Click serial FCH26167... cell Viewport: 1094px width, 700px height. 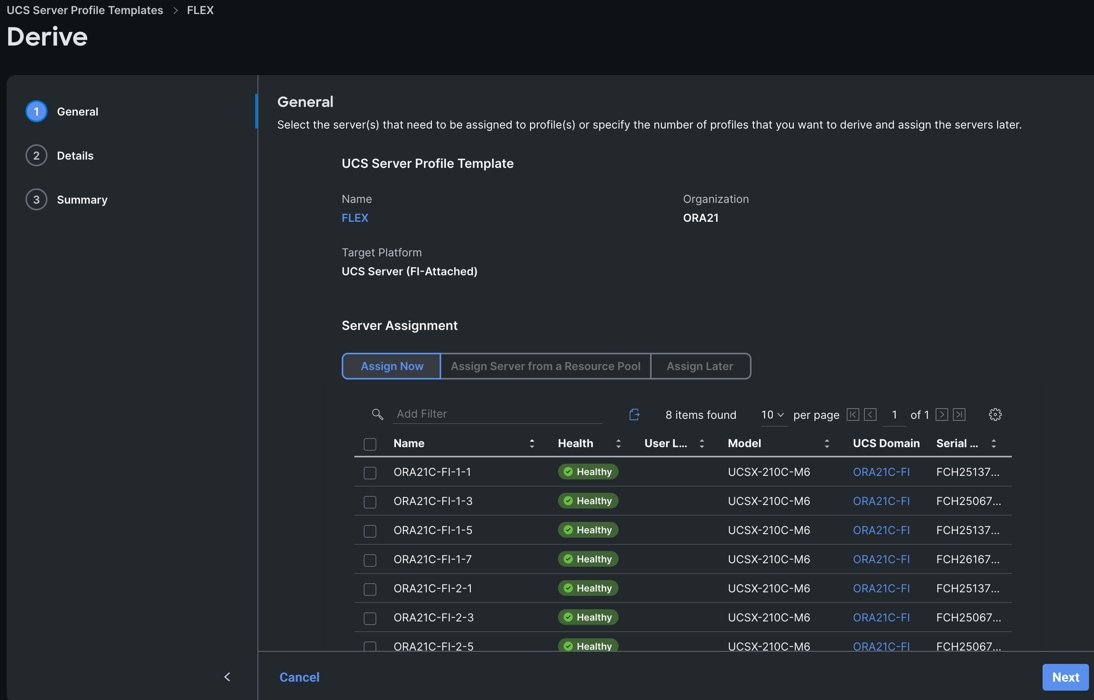click(x=968, y=559)
